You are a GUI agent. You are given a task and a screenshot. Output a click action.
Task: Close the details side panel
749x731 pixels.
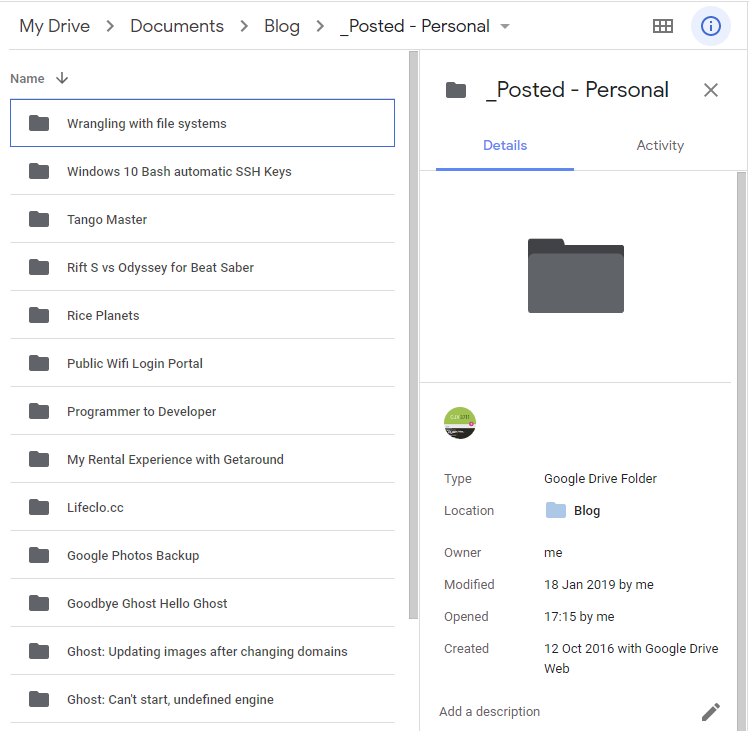pos(710,90)
